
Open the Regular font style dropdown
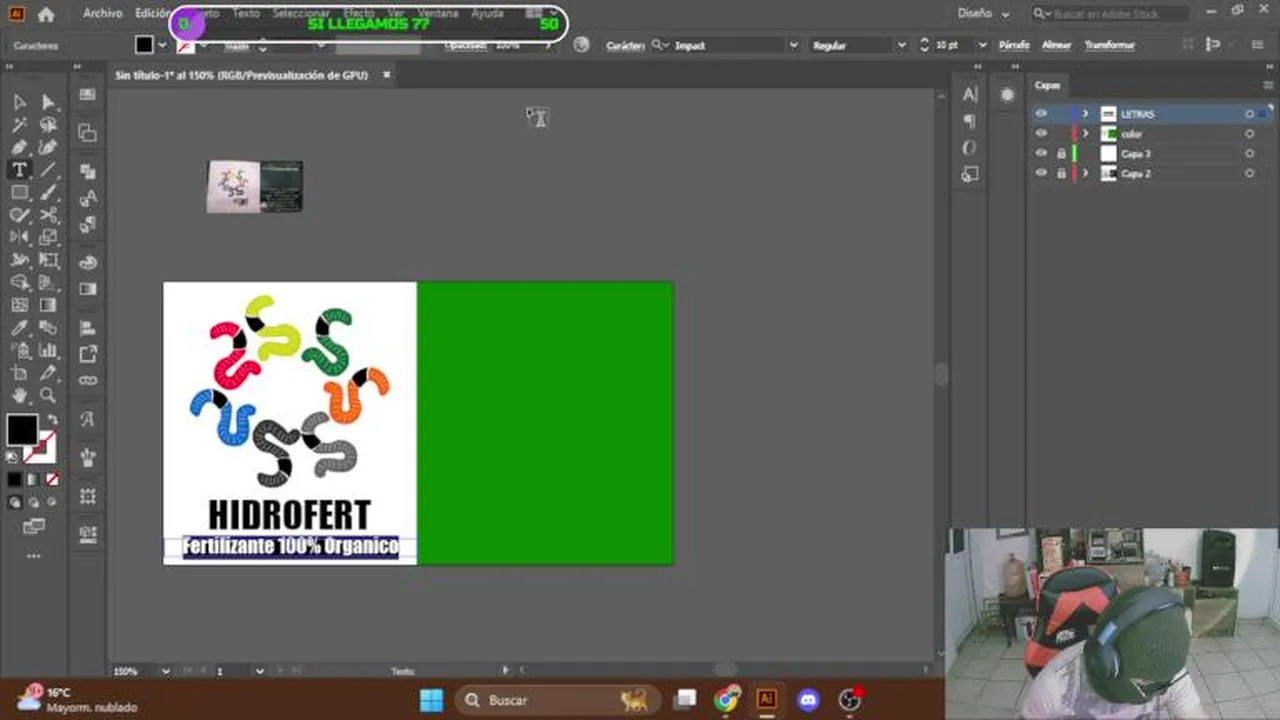click(x=901, y=45)
